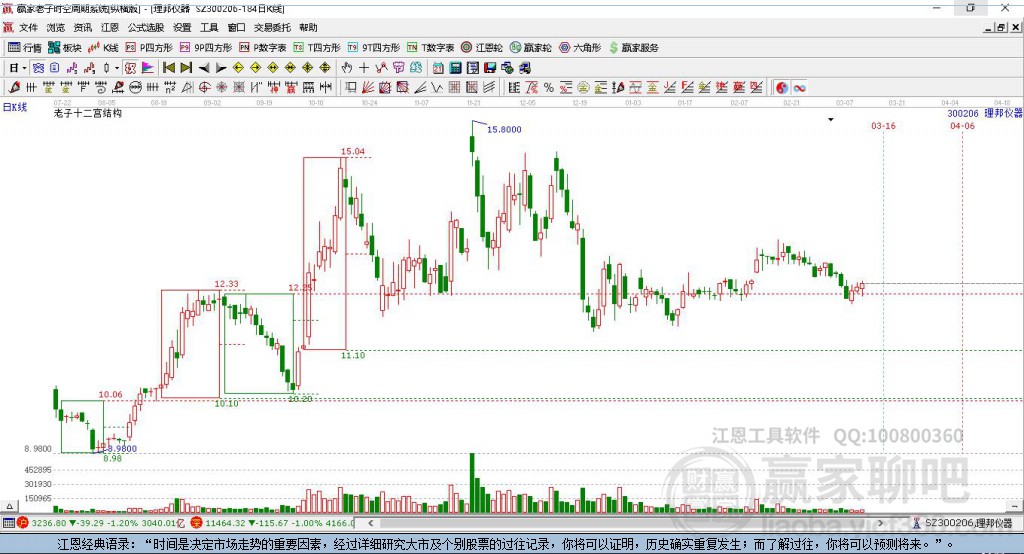Click the first yellow diamond arrow icon

coord(238,67)
